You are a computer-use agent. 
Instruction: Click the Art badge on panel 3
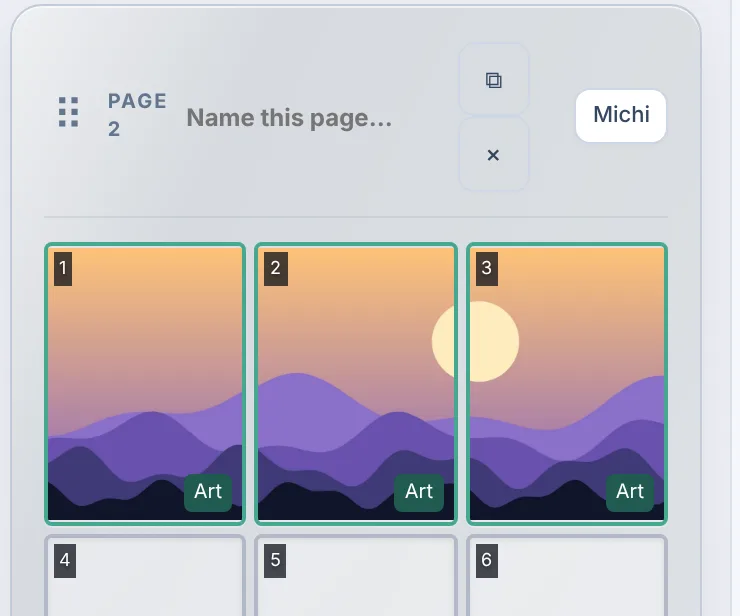point(630,492)
